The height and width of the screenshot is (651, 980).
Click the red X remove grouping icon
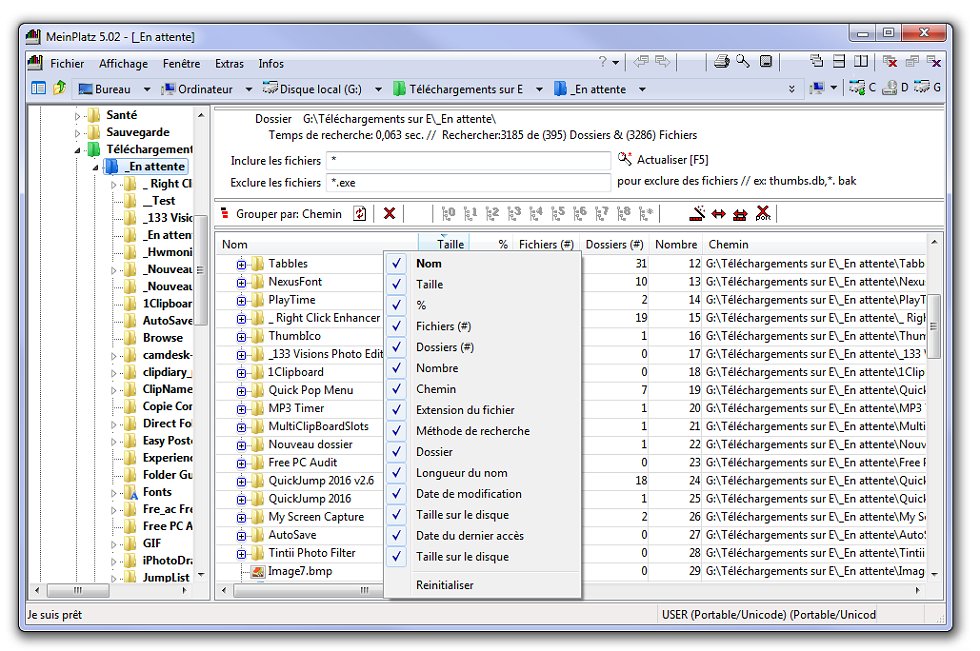pos(389,214)
